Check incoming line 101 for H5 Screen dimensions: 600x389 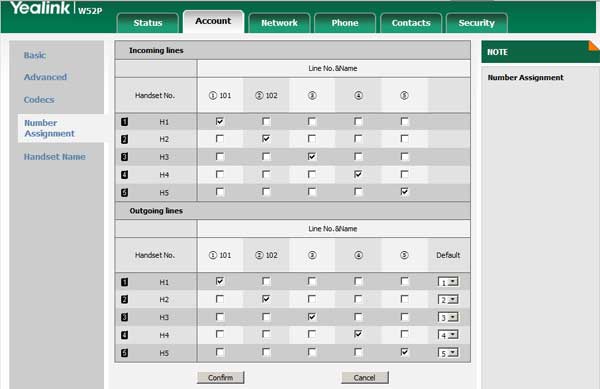tap(220, 191)
